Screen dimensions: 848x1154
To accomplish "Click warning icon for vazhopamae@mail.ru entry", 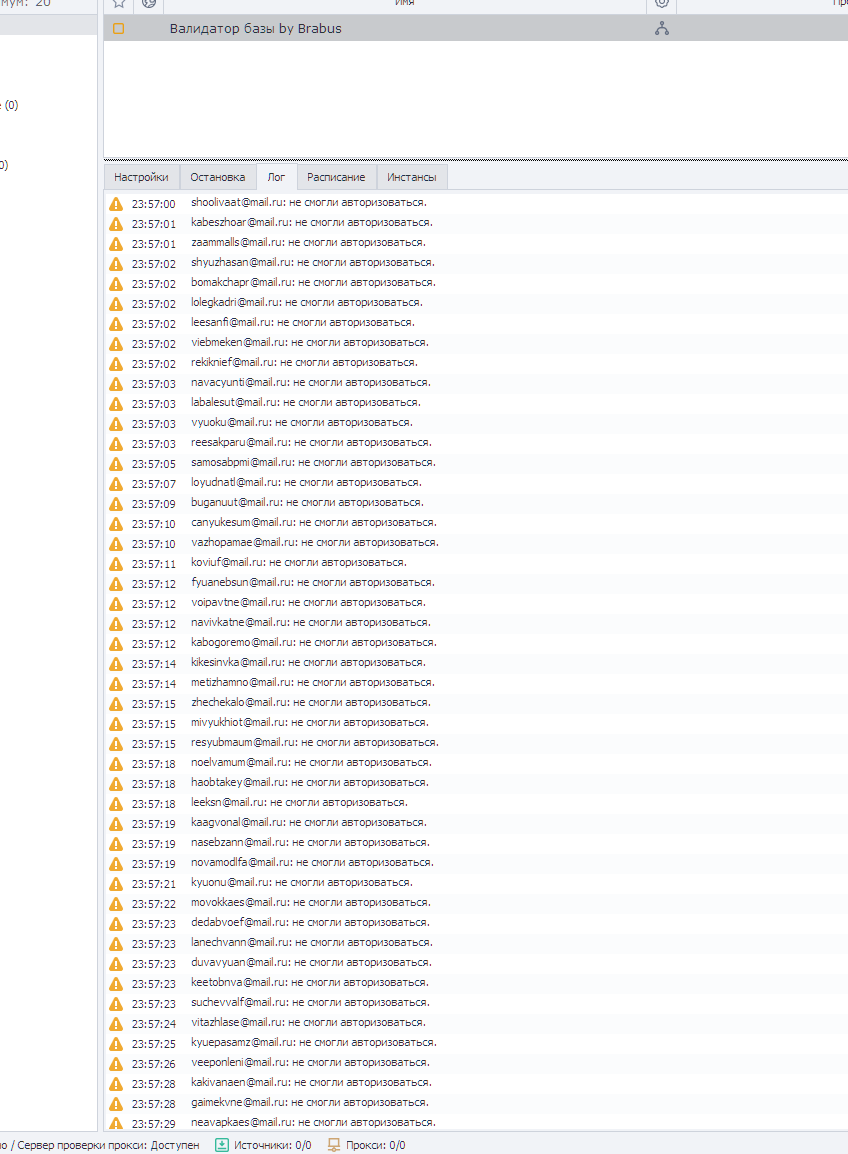I will point(116,544).
